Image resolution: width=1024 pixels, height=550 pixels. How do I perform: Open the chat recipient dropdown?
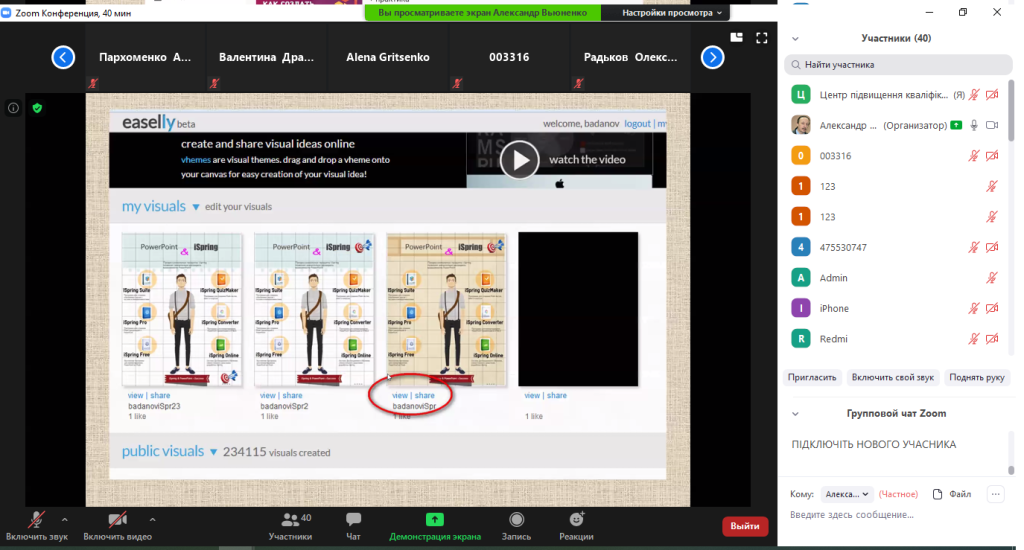(847, 494)
